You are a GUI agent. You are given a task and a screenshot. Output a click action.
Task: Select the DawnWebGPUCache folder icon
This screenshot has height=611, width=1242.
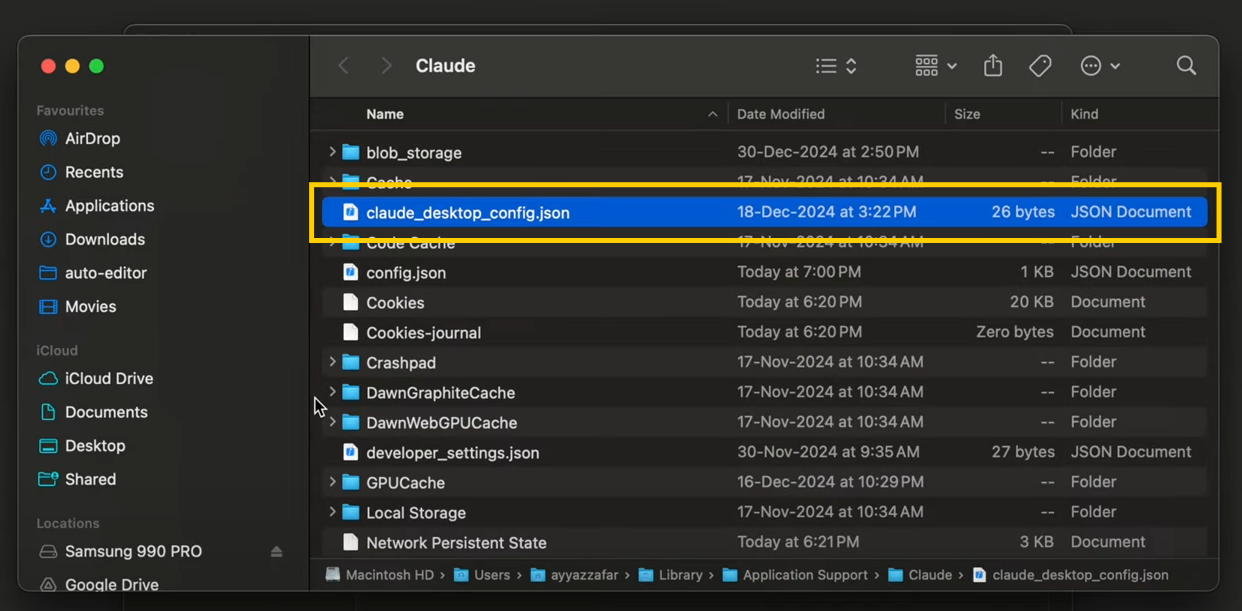(x=350, y=422)
